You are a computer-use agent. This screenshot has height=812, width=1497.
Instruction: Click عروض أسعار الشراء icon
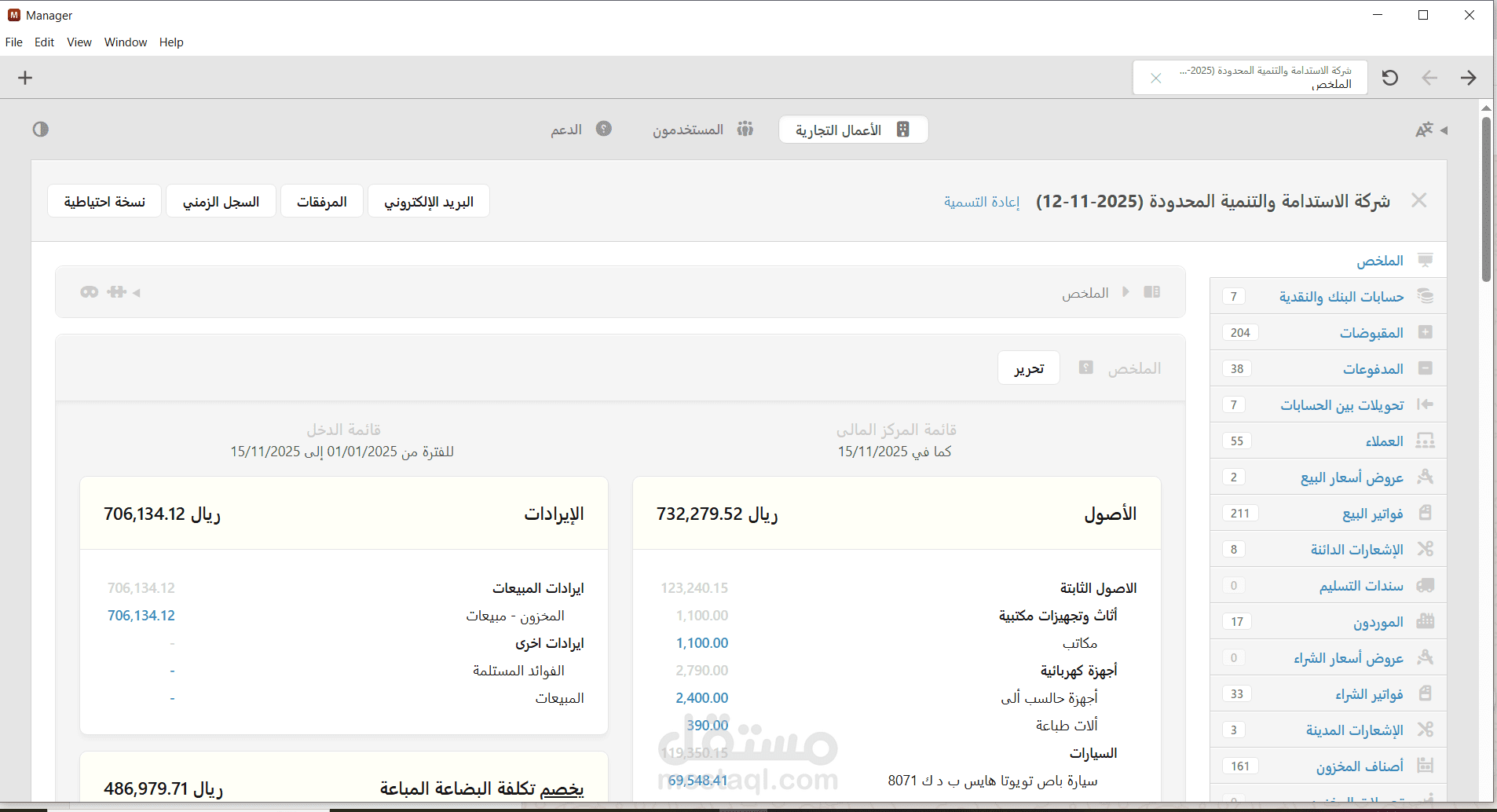point(1426,657)
